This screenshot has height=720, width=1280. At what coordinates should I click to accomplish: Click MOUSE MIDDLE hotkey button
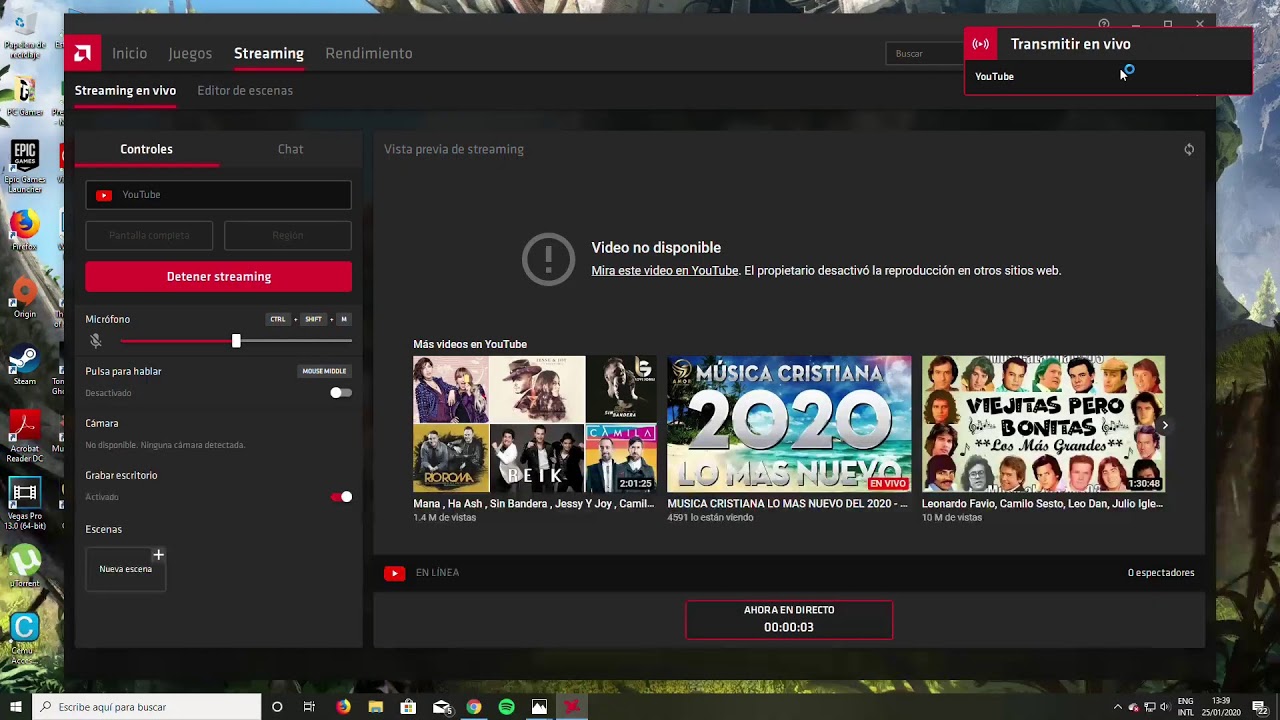tap(324, 371)
